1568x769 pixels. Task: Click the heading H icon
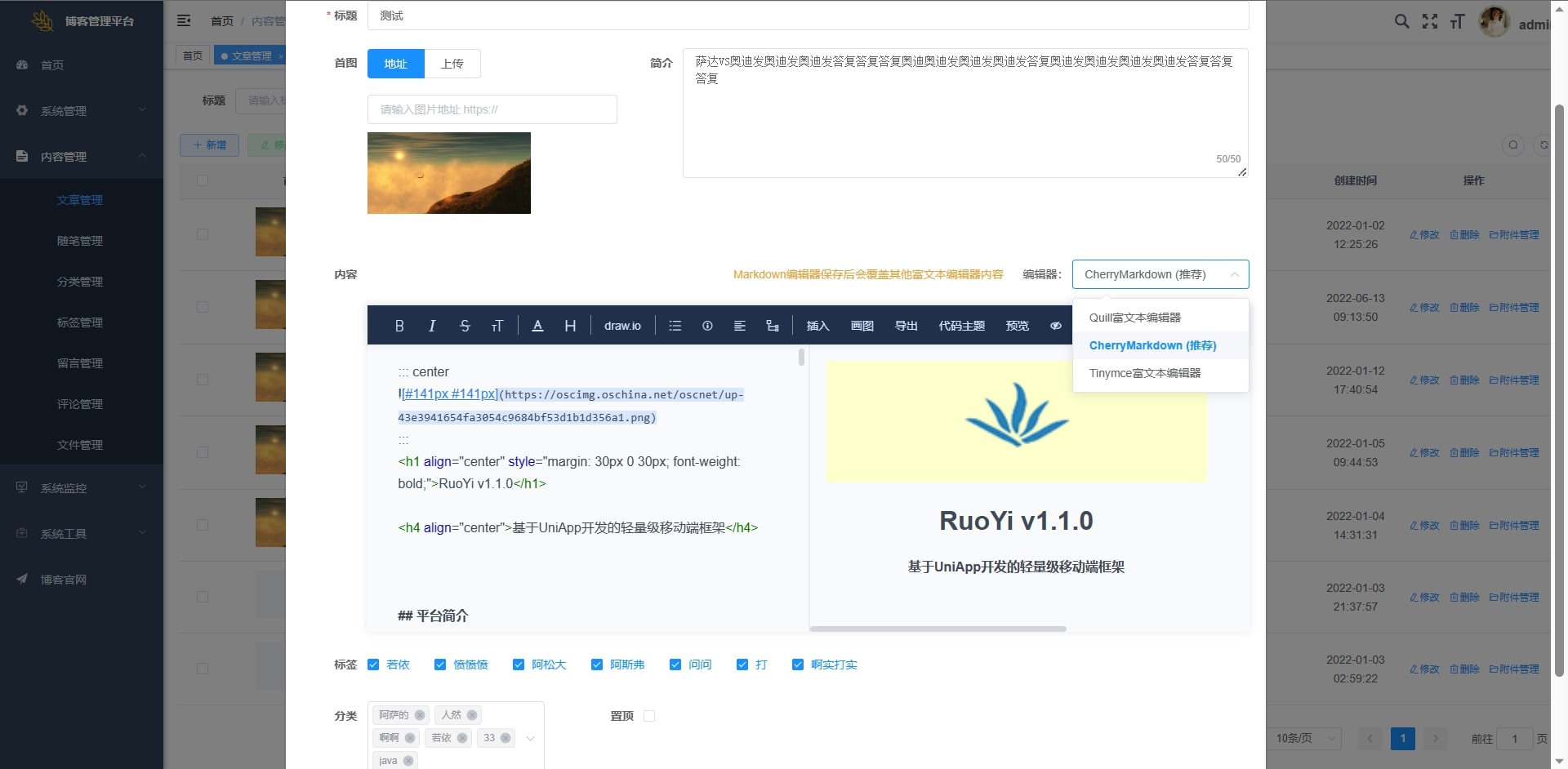(x=570, y=326)
